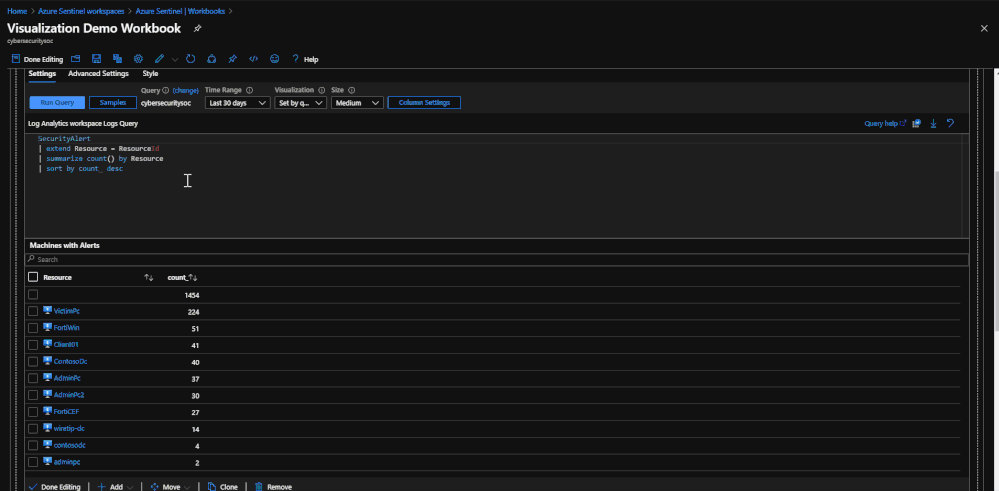Image resolution: width=999 pixels, height=491 pixels.
Task: Click the Column Settings button
Action: coord(424,103)
